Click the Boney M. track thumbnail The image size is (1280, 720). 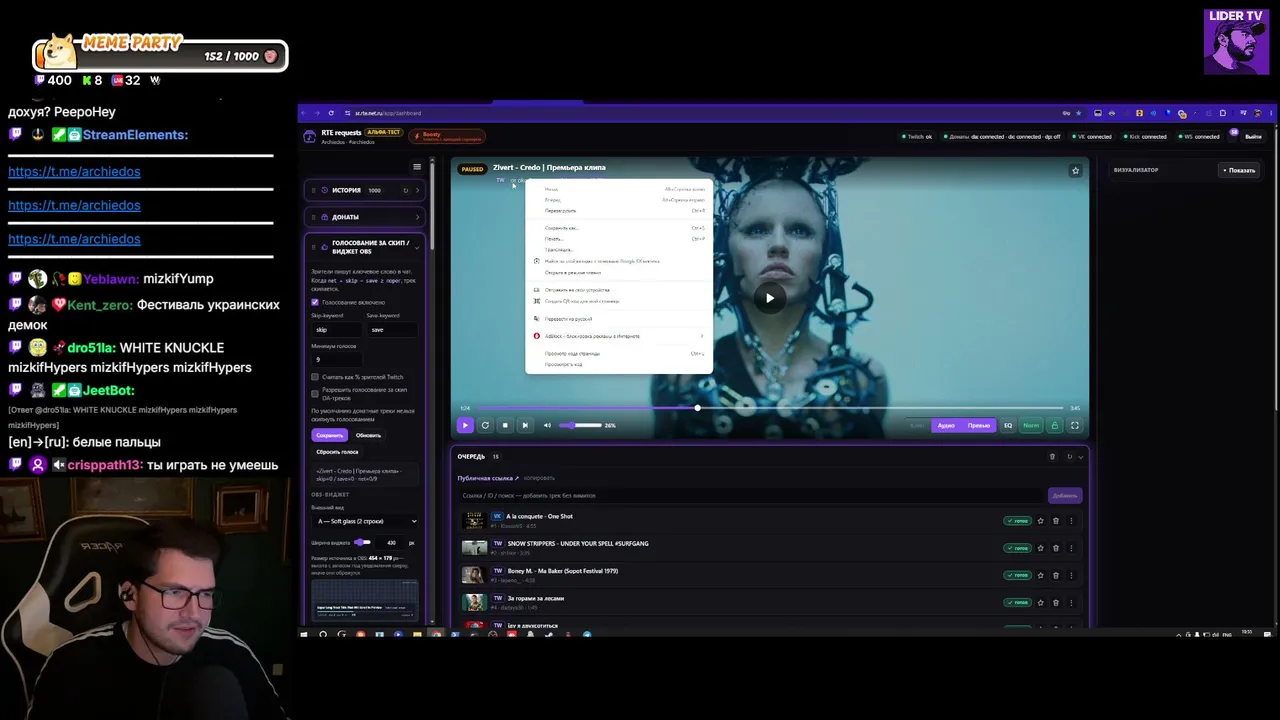pos(474,575)
